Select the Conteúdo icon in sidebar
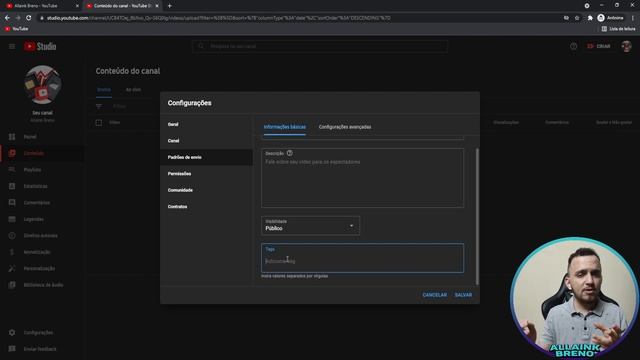 (x=12, y=153)
